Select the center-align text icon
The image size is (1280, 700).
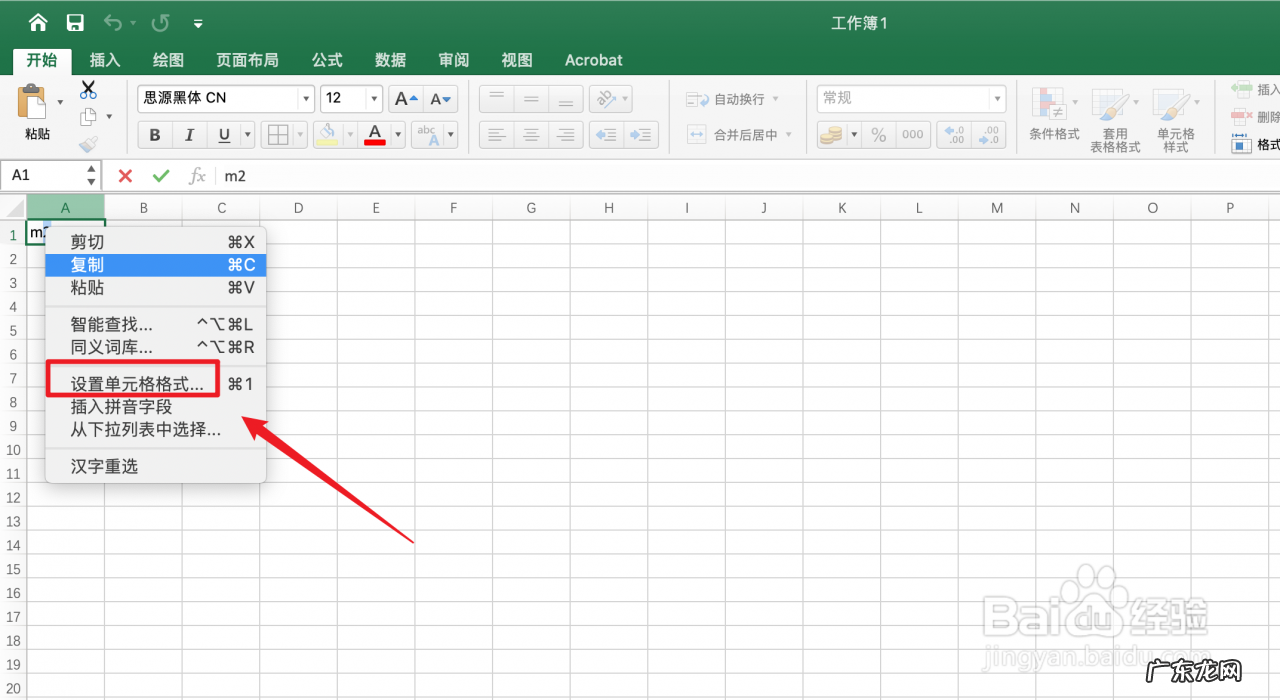coord(533,134)
